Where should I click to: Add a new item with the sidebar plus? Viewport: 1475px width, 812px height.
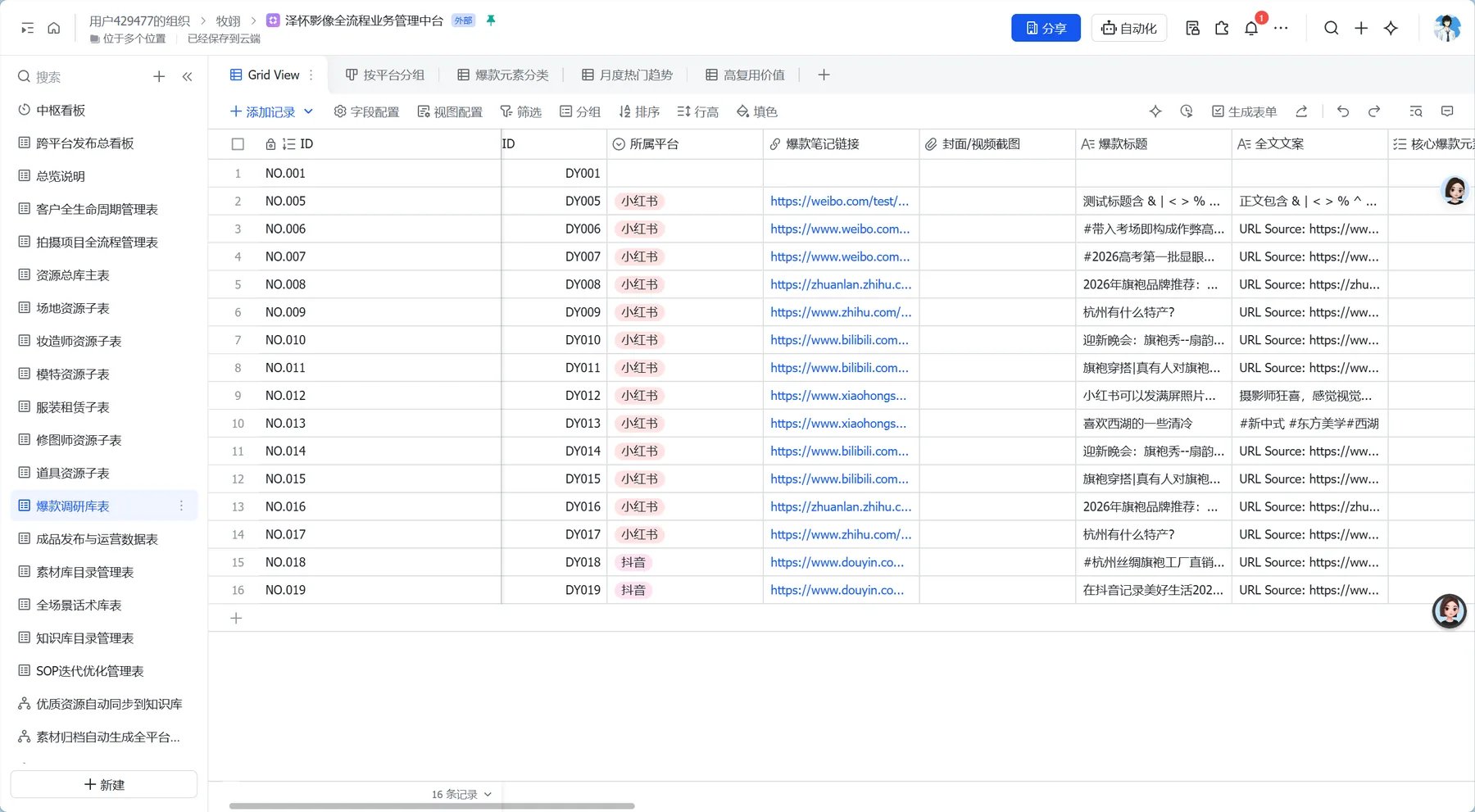click(x=159, y=76)
